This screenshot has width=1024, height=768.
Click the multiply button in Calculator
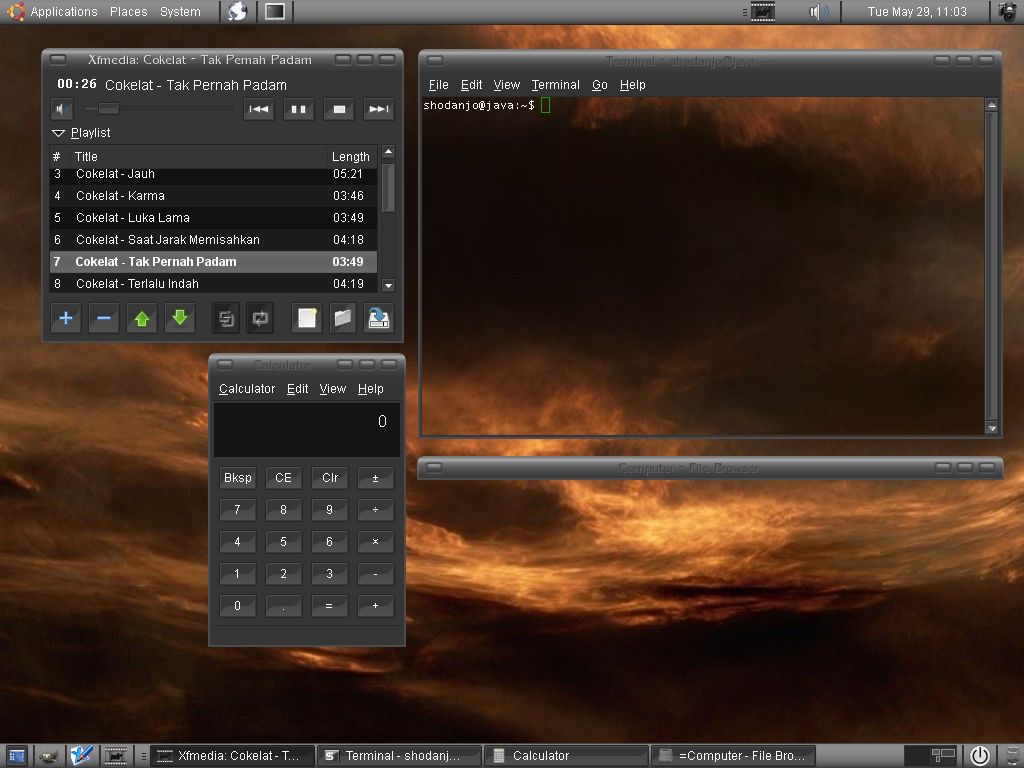pos(376,542)
